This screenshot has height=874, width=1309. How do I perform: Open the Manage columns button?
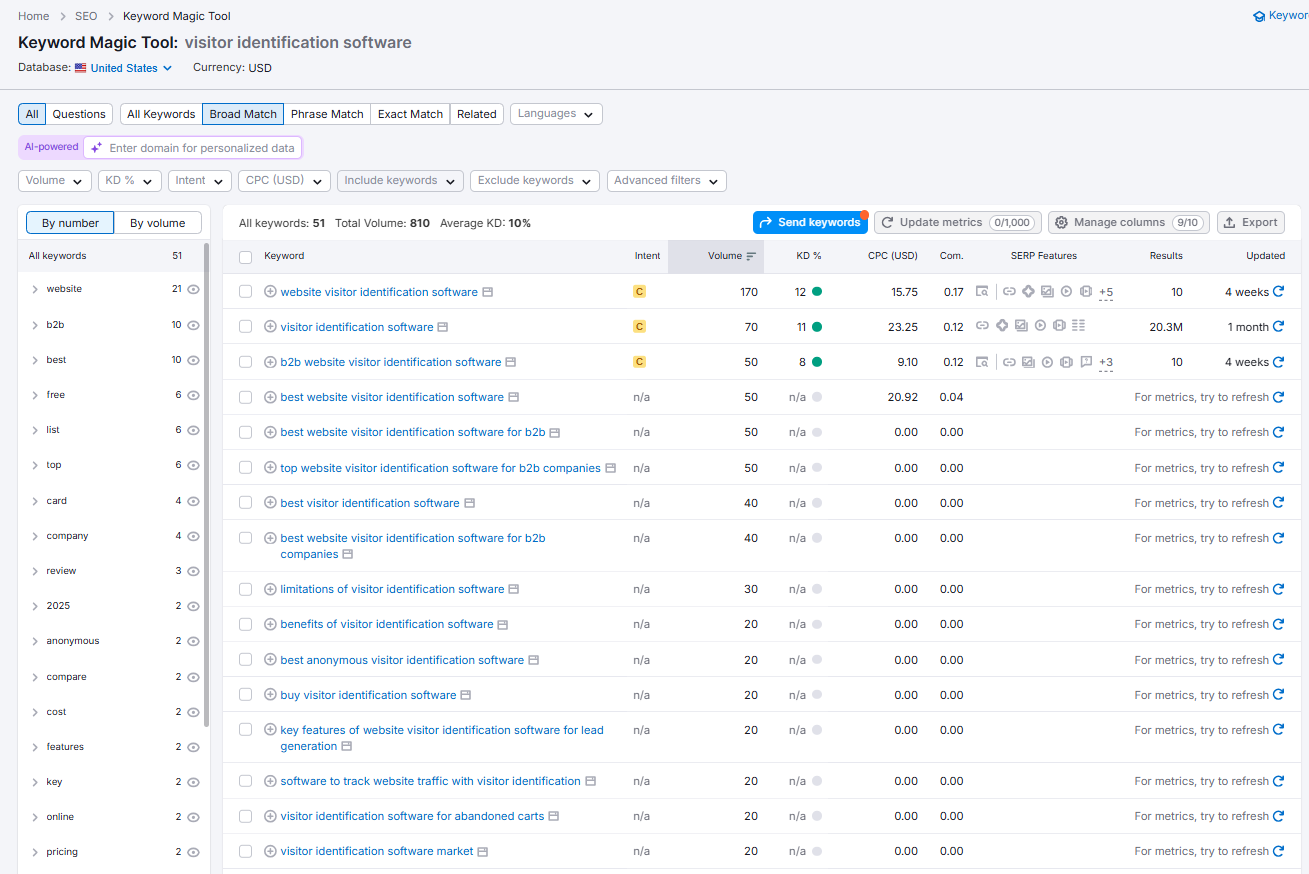pyautogui.click(x=1129, y=222)
